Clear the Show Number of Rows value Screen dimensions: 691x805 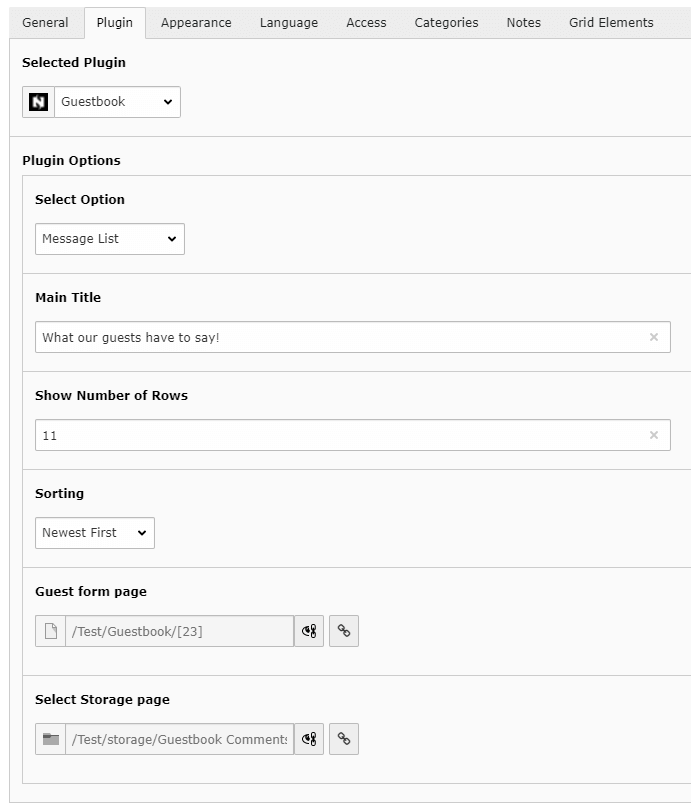[655, 435]
